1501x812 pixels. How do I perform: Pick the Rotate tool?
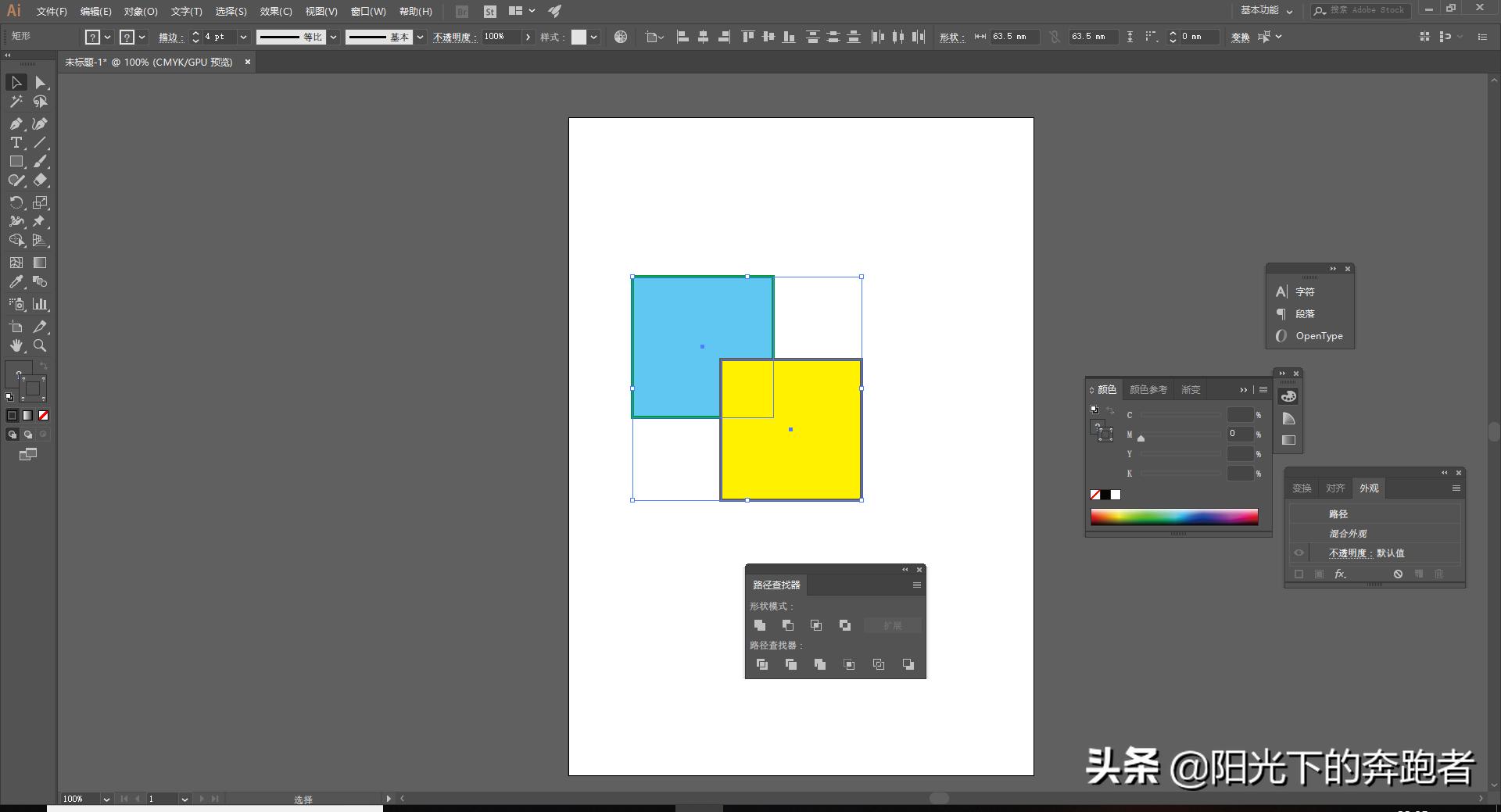coord(16,202)
